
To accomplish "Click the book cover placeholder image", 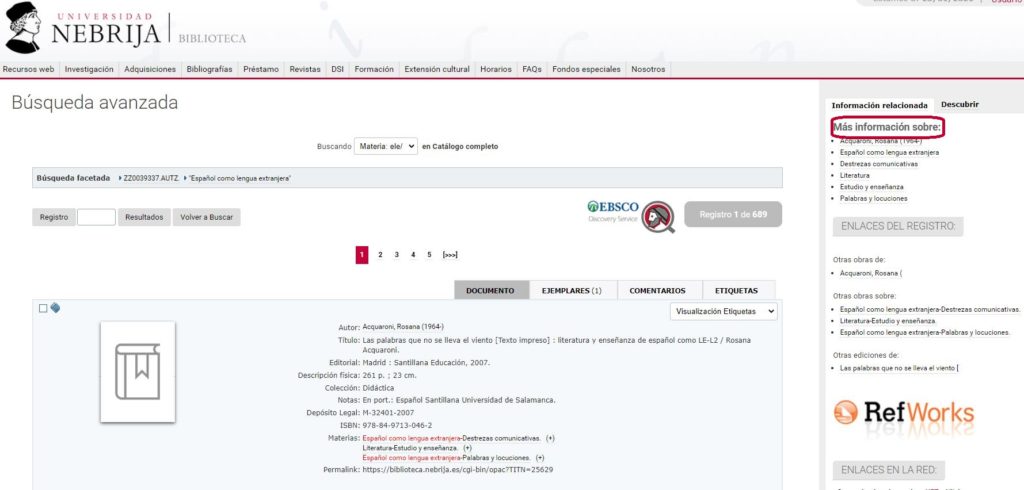I will [x=138, y=372].
